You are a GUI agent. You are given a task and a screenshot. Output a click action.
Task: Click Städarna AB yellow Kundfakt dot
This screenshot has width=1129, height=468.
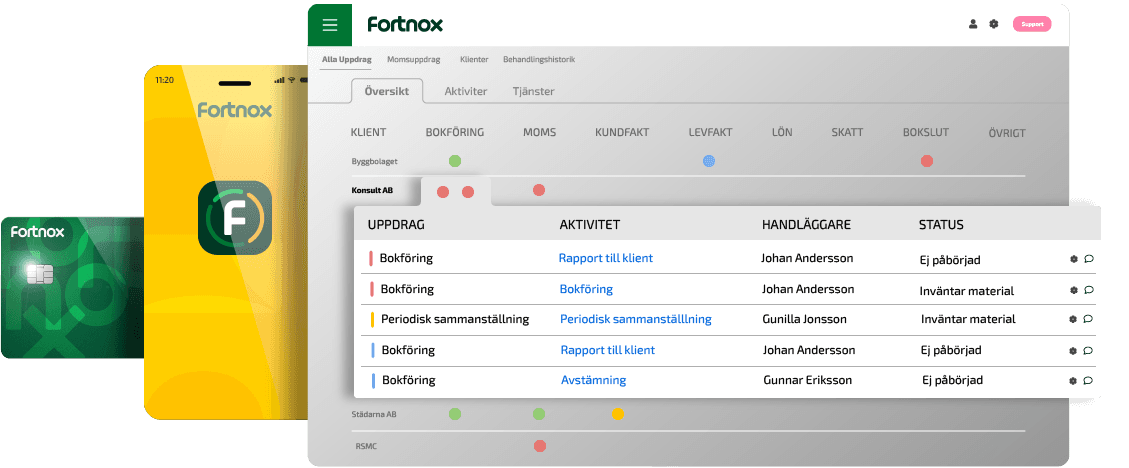pos(617,414)
